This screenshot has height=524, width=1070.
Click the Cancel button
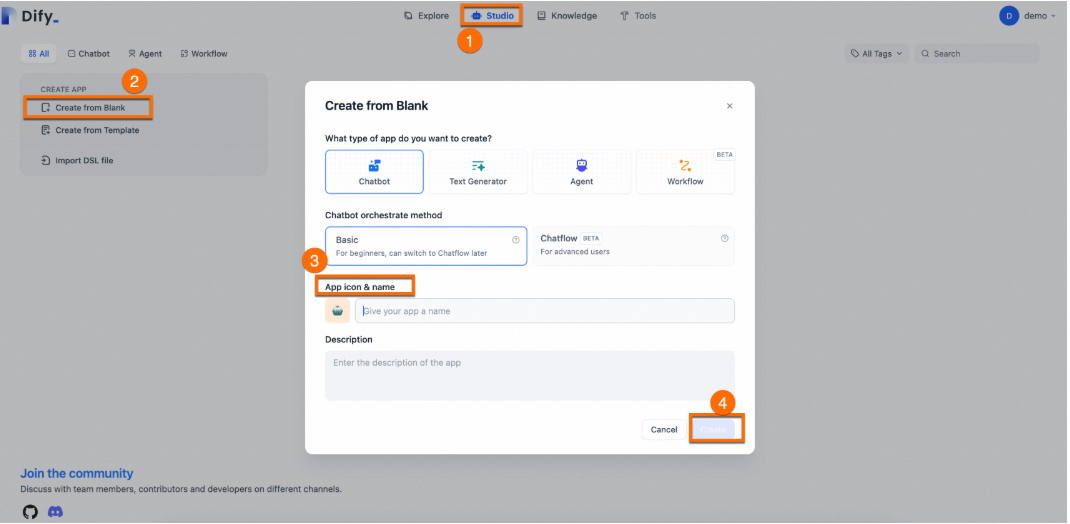point(664,429)
